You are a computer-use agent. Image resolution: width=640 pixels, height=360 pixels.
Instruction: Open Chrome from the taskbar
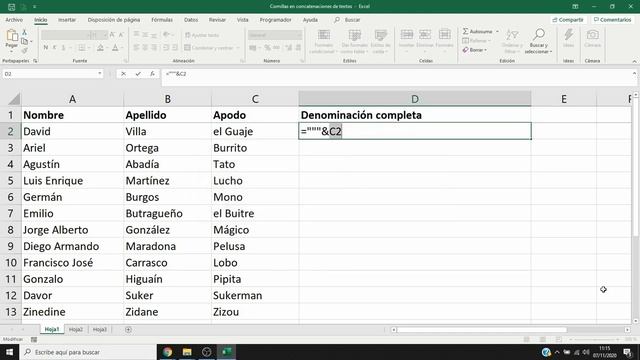[167, 352]
